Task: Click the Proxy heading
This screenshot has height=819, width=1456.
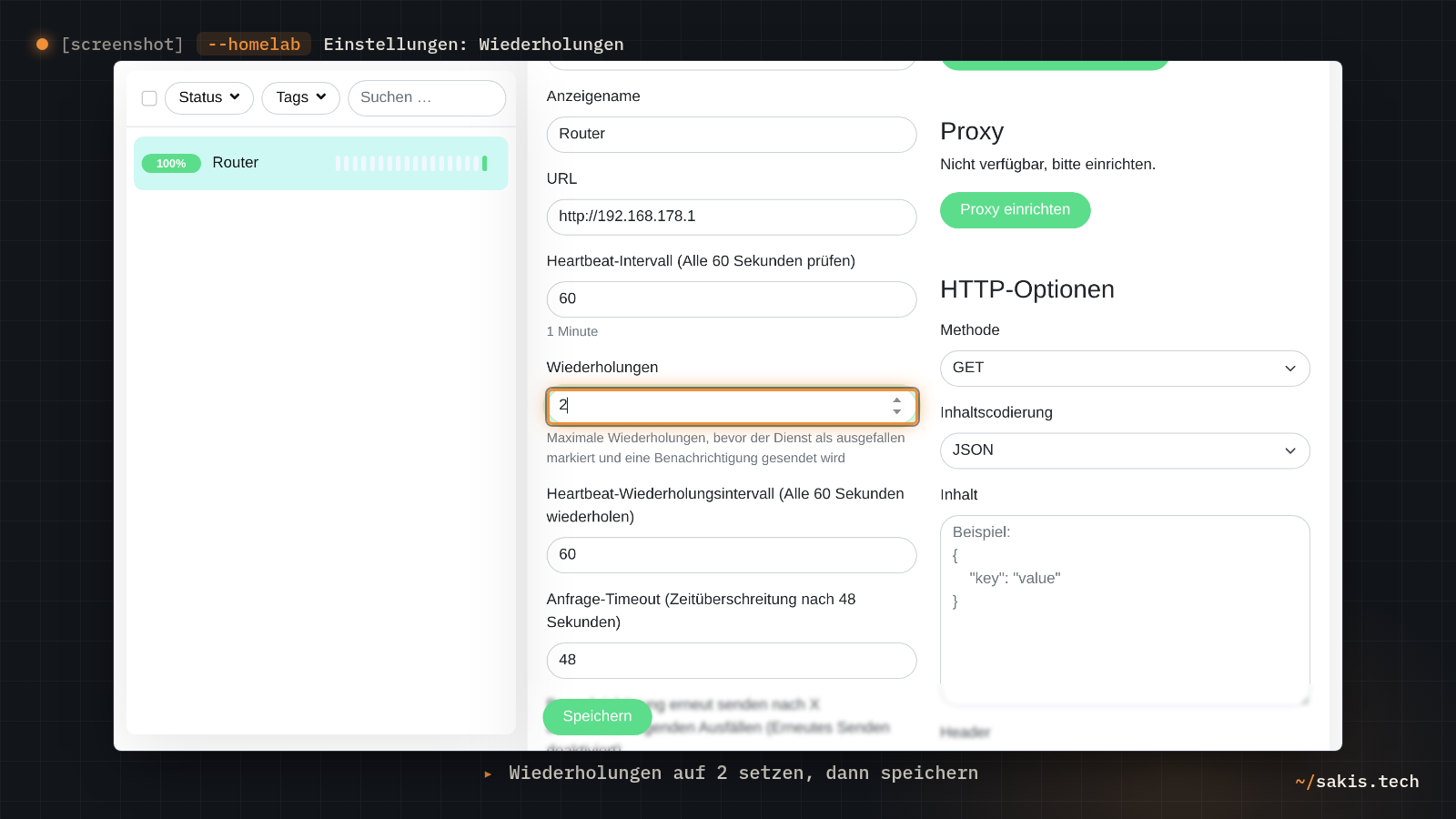Action: [x=972, y=132]
